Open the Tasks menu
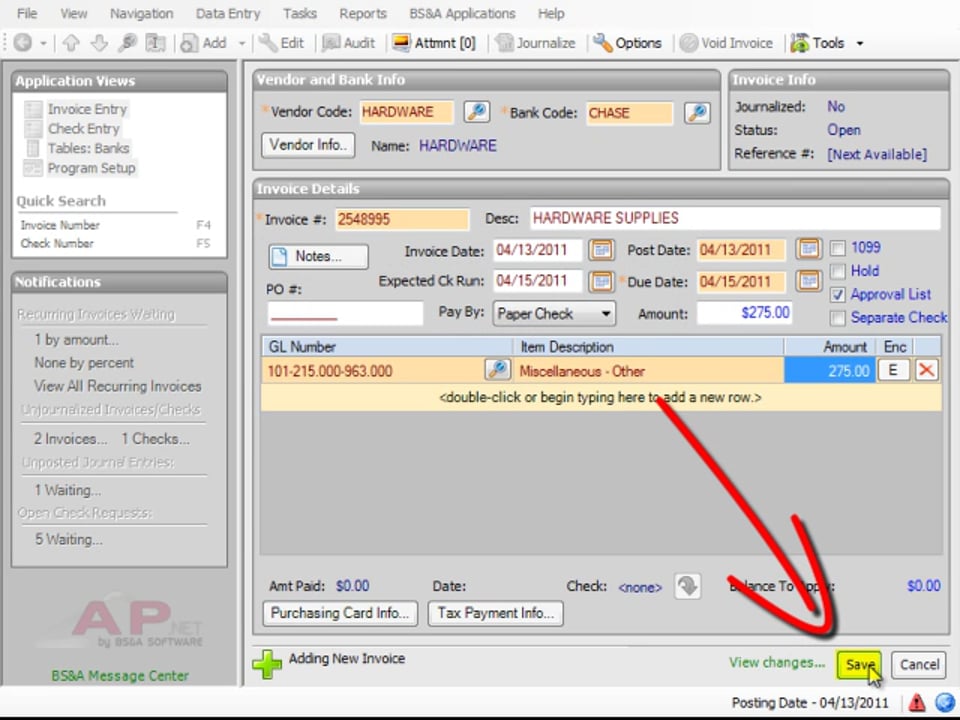Viewport: 960px width, 720px height. [x=299, y=13]
